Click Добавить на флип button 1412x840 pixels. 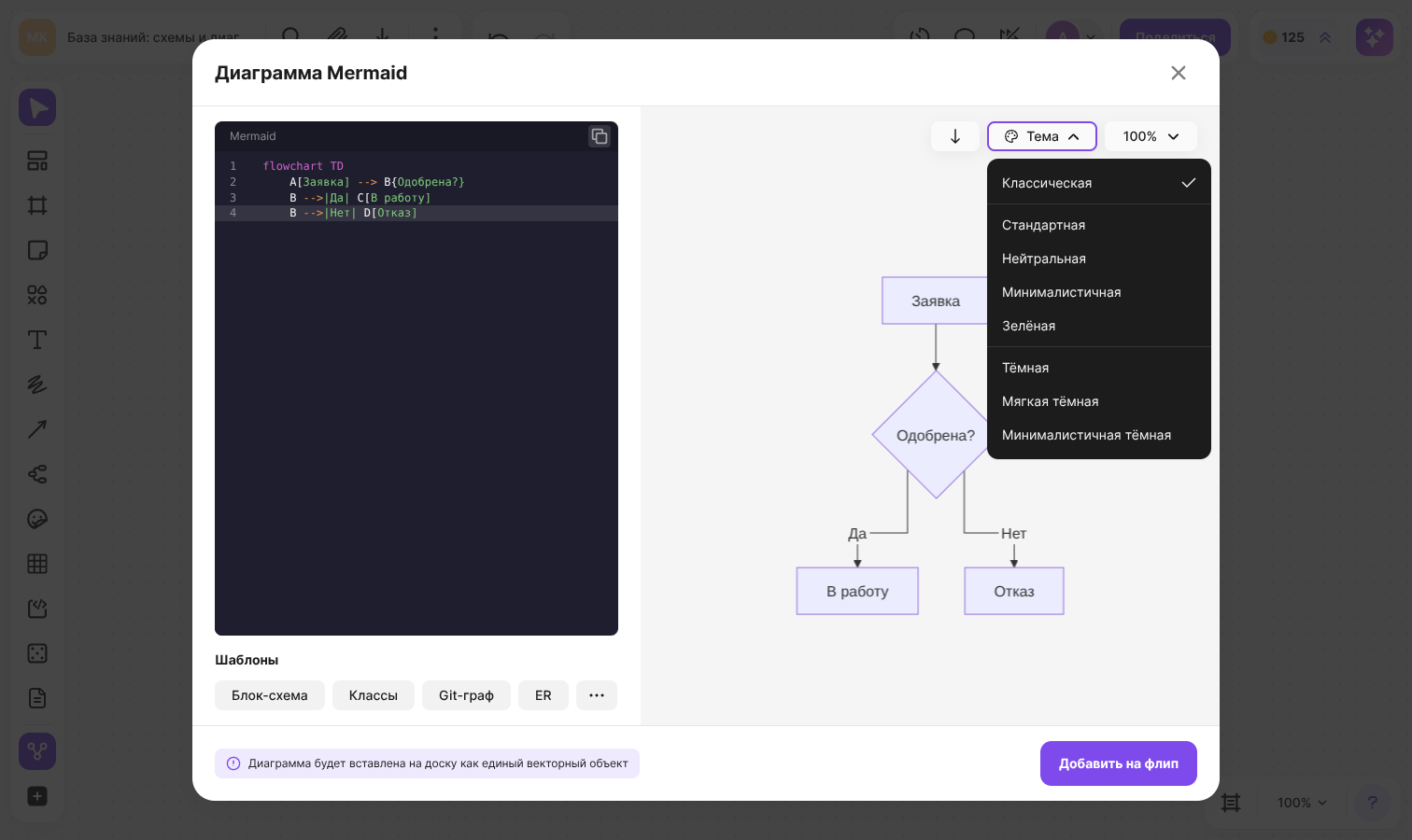[1119, 763]
